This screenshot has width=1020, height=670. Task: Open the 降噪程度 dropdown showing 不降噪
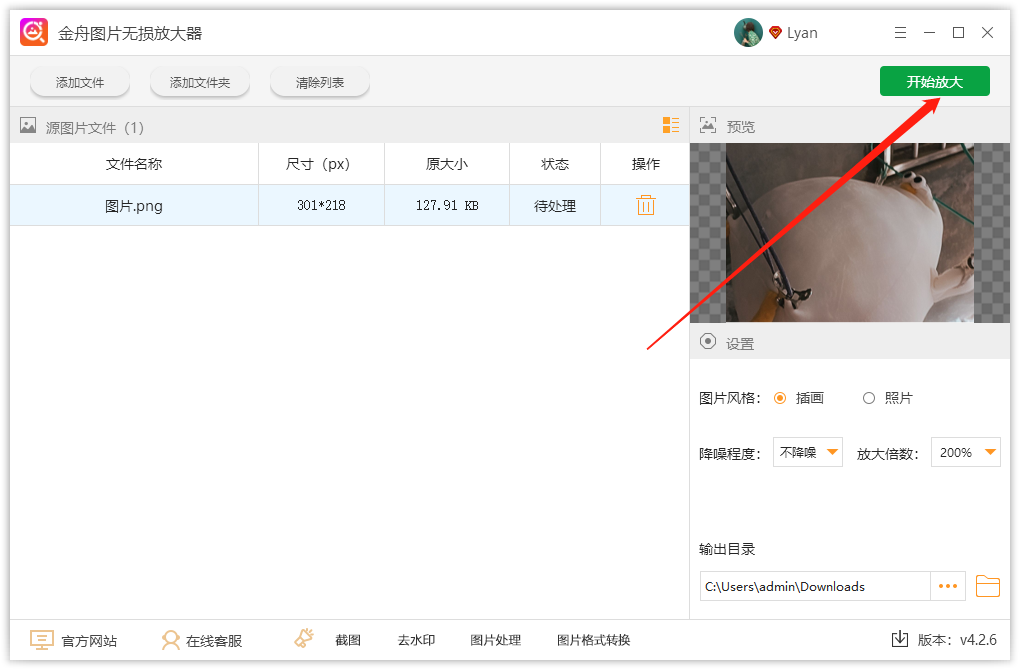[x=807, y=452]
